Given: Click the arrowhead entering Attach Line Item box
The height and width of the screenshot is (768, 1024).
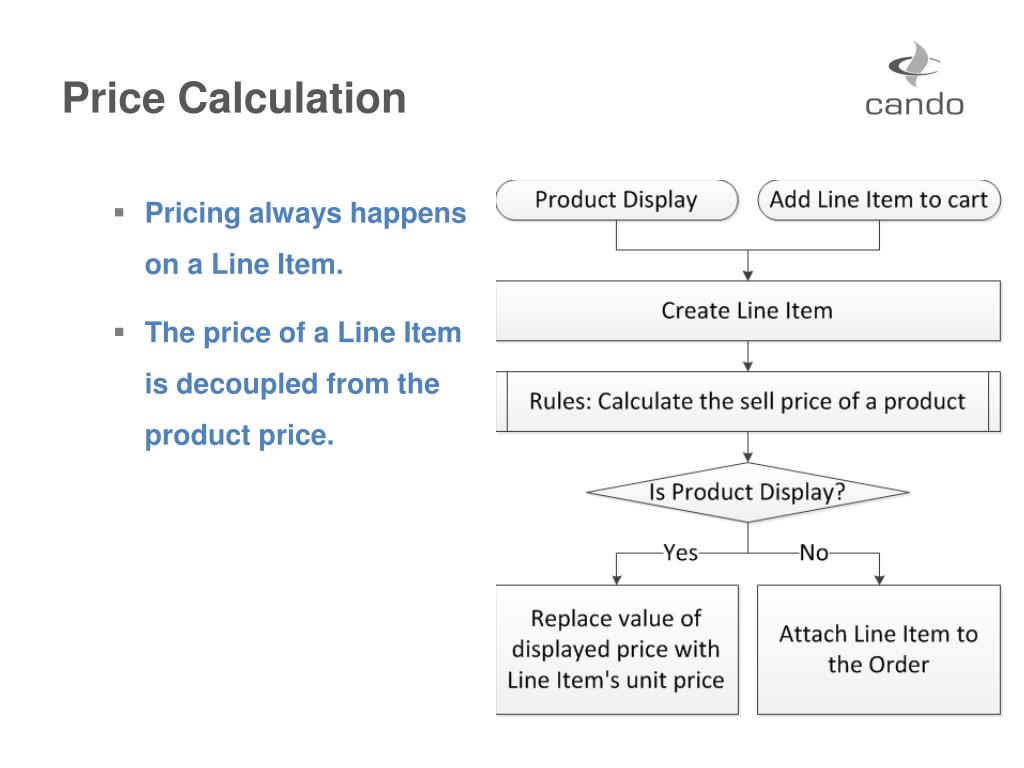Looking at the screenshot, I should (x=879, y=580).
